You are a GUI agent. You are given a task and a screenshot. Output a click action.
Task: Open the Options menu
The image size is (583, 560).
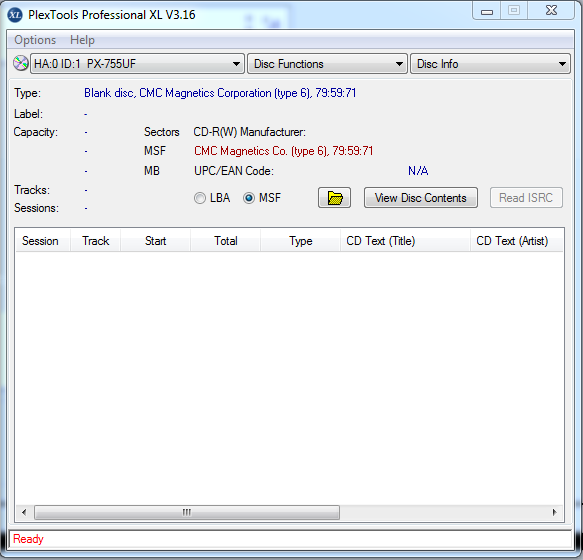pyautogui.click(x=35, y=40)
